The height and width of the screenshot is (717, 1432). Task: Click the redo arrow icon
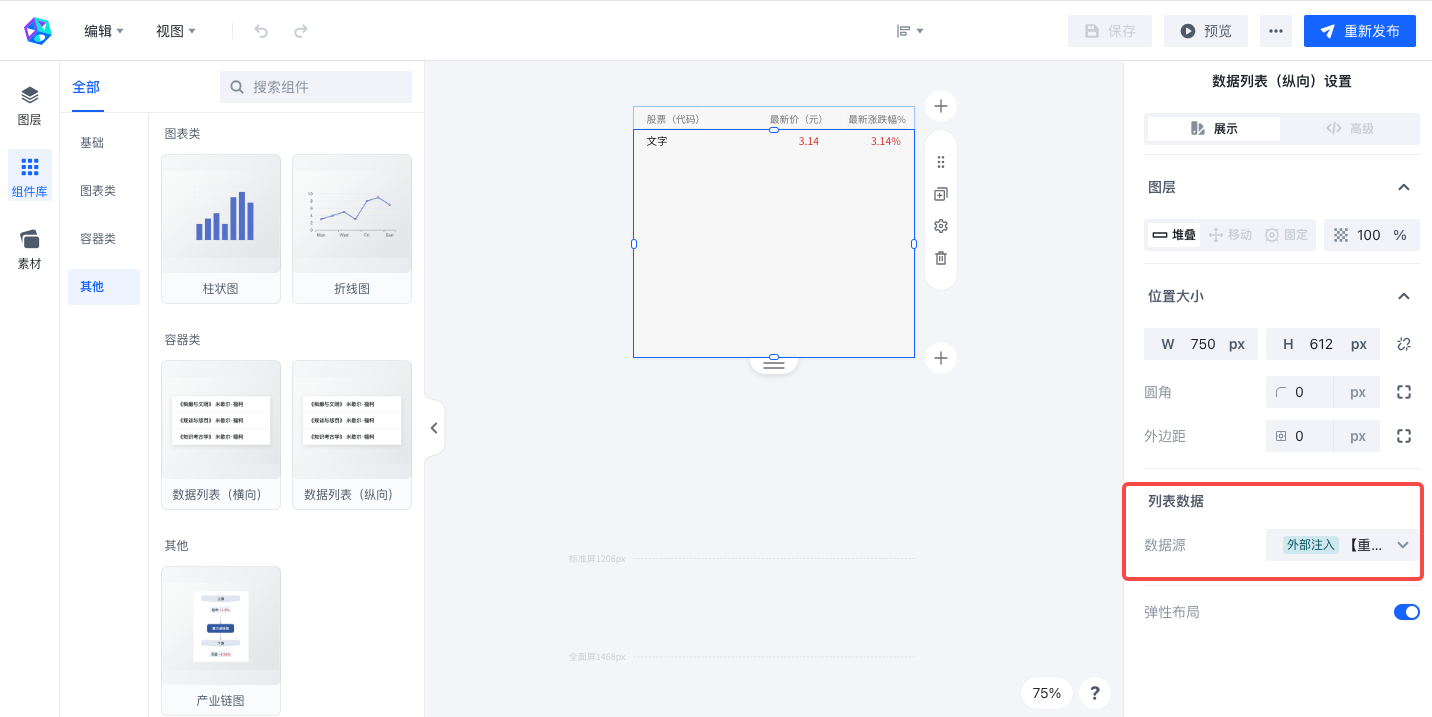300,31
